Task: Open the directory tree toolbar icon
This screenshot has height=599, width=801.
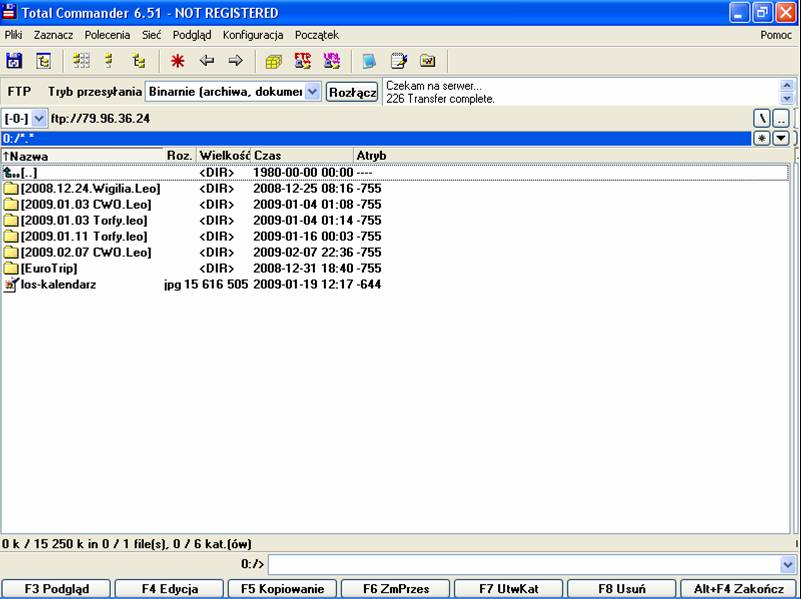Action: click(44, 61)
